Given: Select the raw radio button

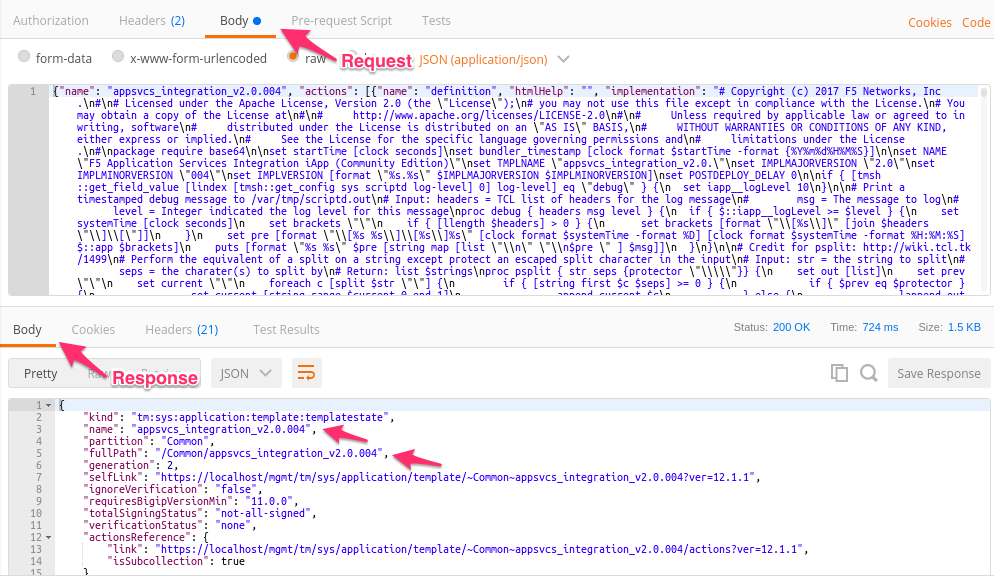Looking at the screenshot, I should (293, 56).
